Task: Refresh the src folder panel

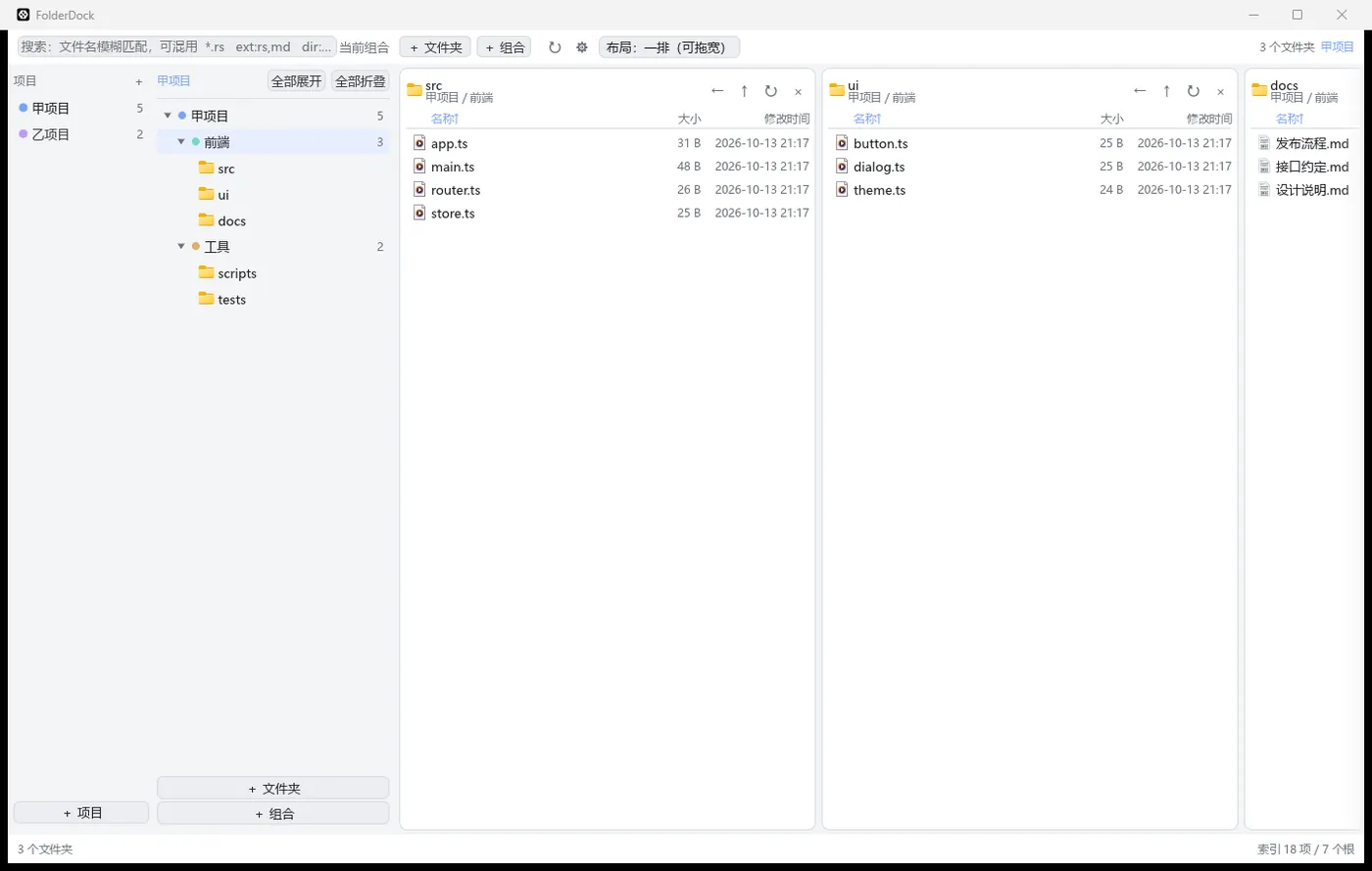Action: (x=771, y=91)
